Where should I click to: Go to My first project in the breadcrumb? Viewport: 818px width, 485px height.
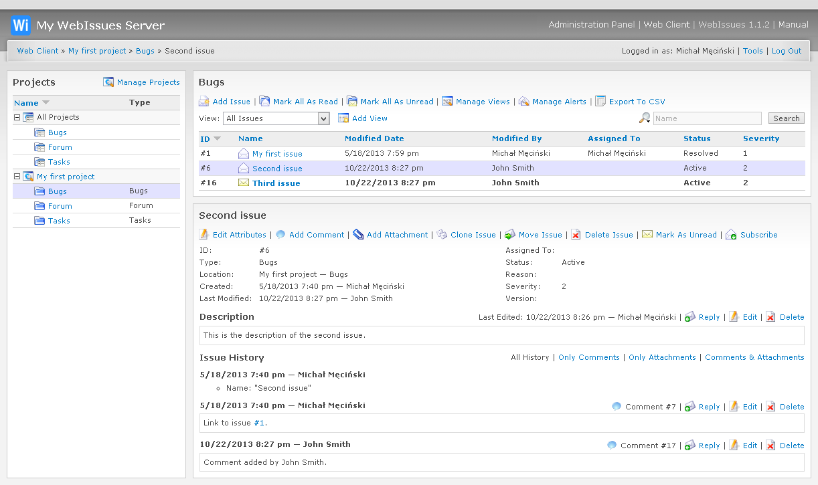click(97, 51)
